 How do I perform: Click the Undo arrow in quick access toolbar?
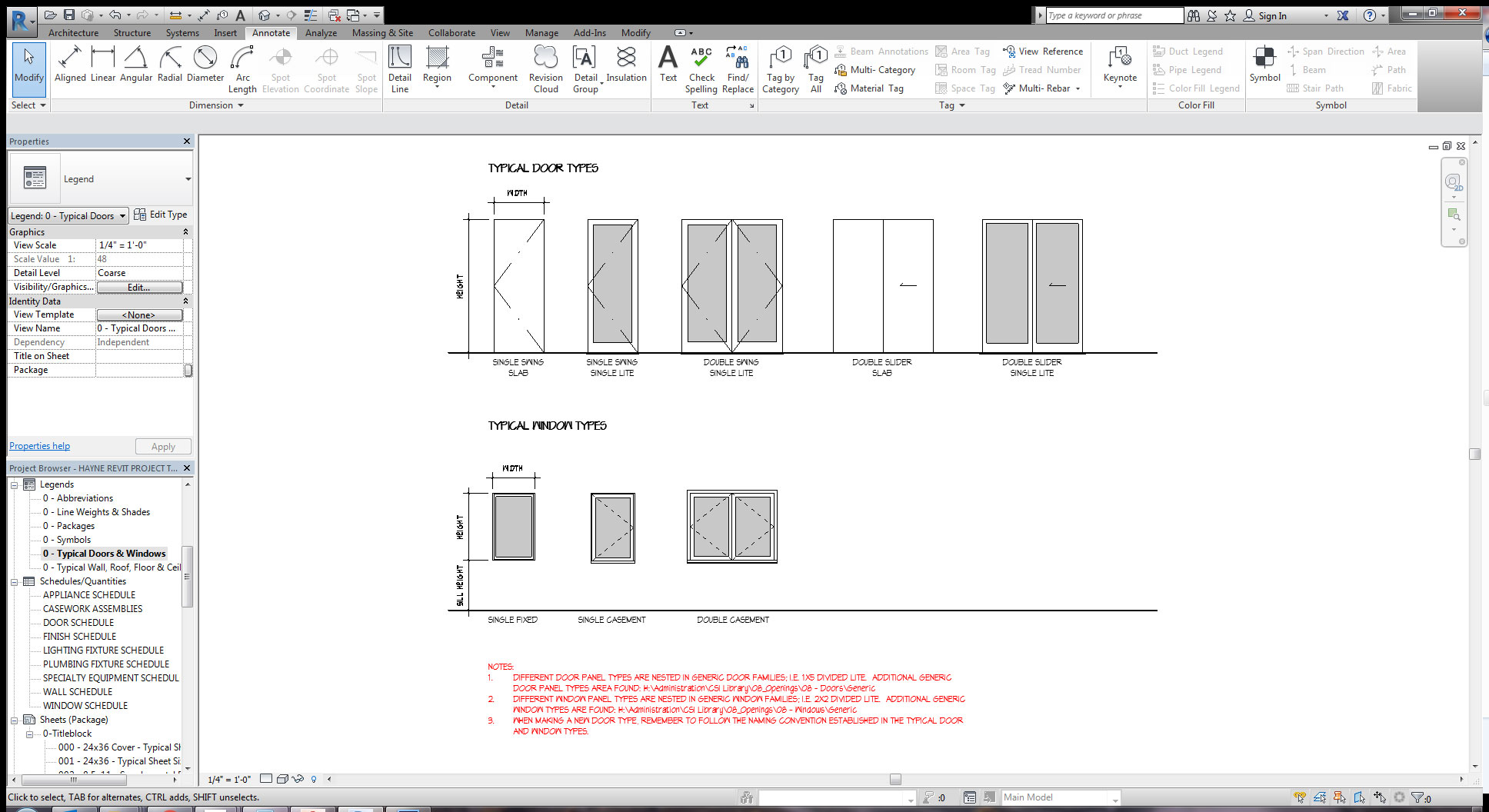click(x=115, y=15)
